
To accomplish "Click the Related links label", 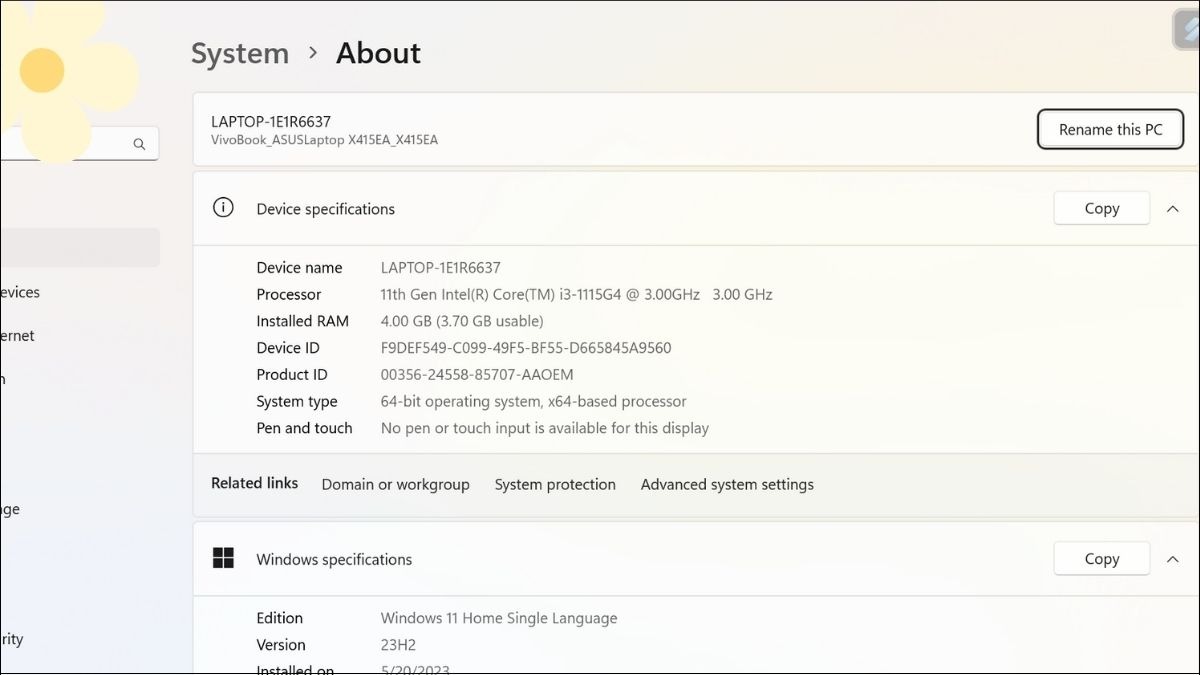I will point(254,483).
